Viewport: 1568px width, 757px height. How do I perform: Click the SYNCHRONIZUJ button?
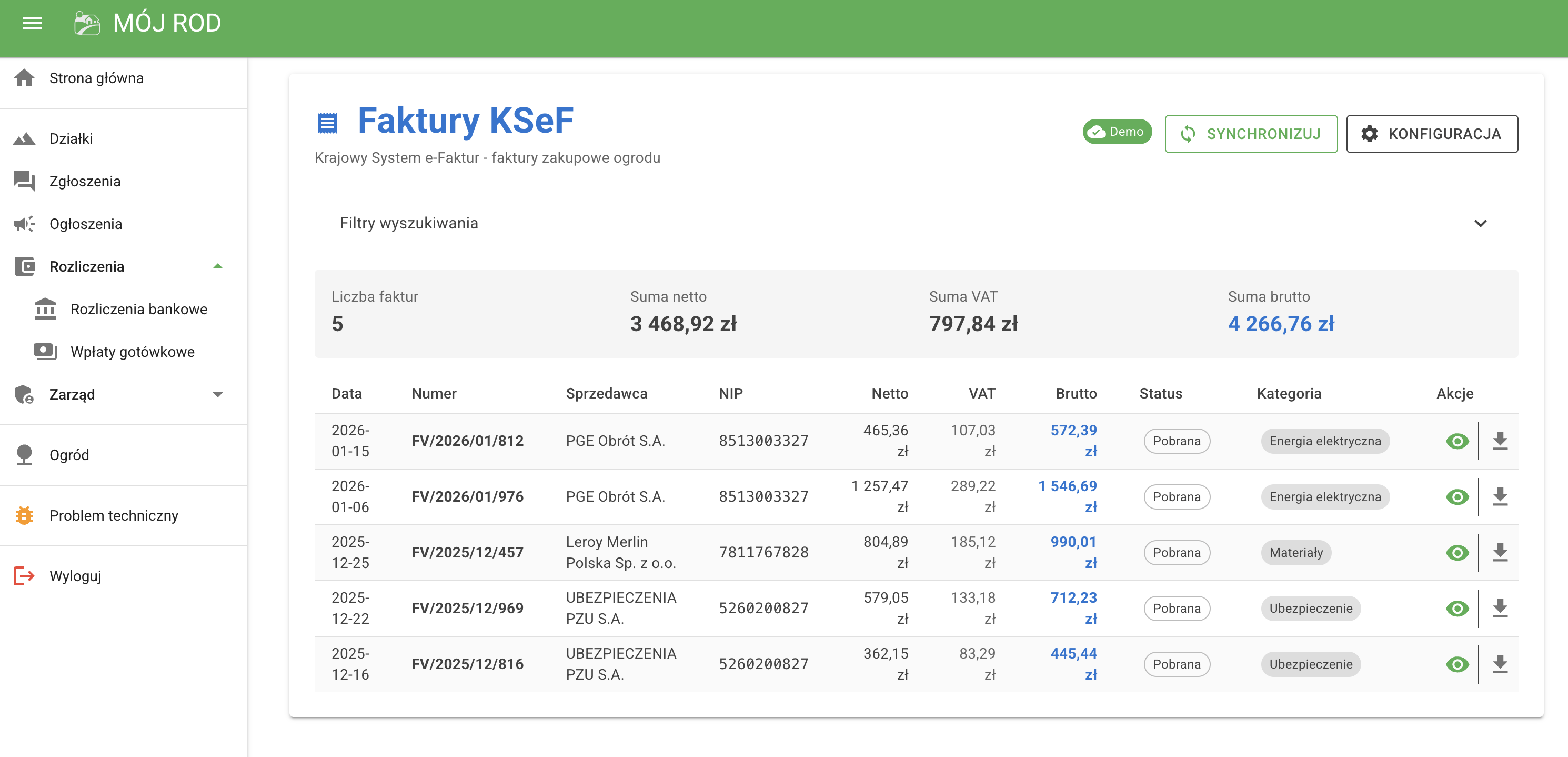pos(1250,133)
